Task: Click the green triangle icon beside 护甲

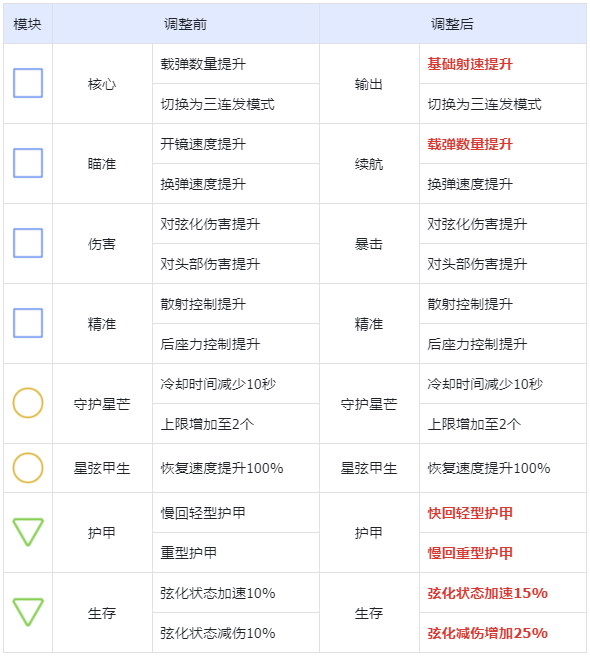Action: [28, 532]
